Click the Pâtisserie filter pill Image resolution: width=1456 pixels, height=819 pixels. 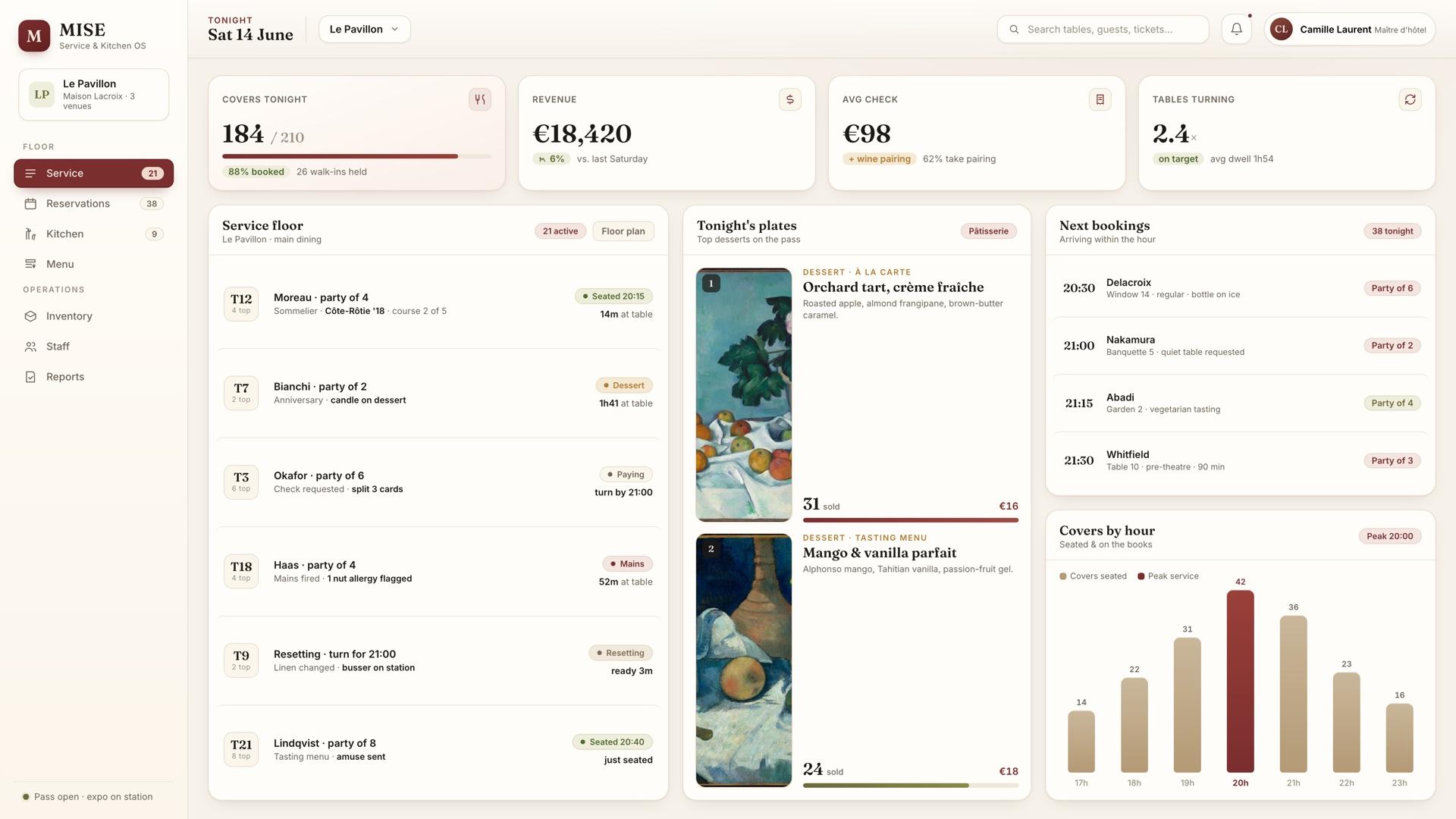click(x=989, y=231)
